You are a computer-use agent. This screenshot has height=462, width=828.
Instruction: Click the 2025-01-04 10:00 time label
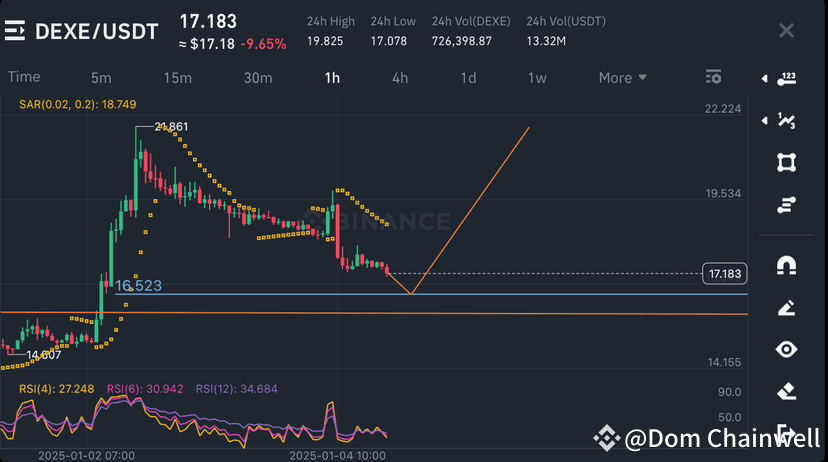tap(337, 456)
